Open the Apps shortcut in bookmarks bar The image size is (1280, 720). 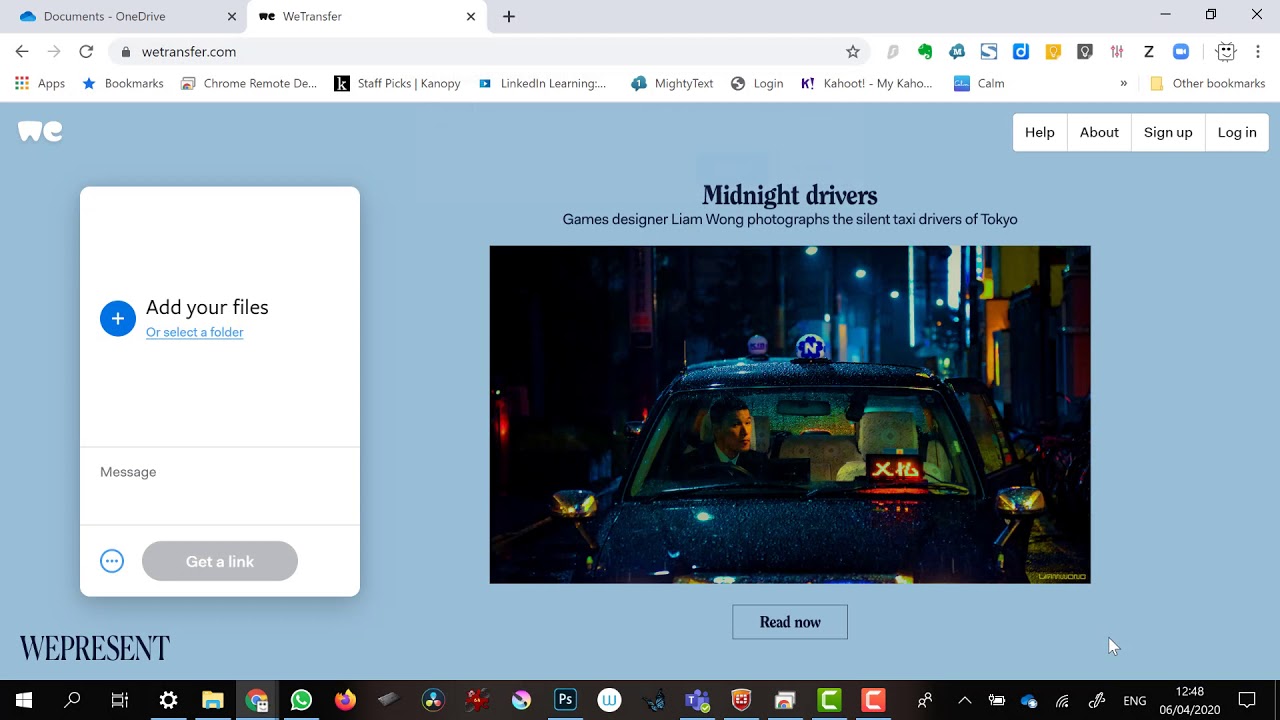coord(40,84)
